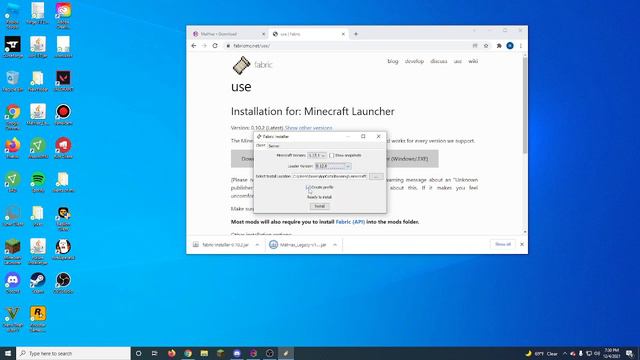The width and height of the screenshot is (640, 360).
Task: Open the Firefox desktop shortcut
Action: click(x=13, y=148)
